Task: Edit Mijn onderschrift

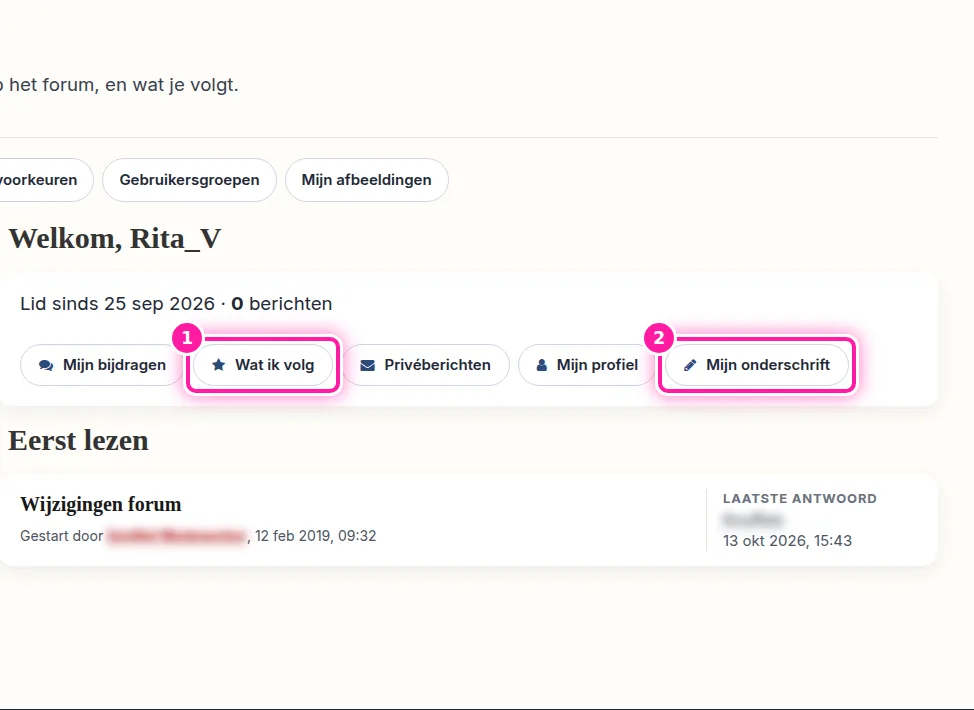Action: [x=757, y=365]
